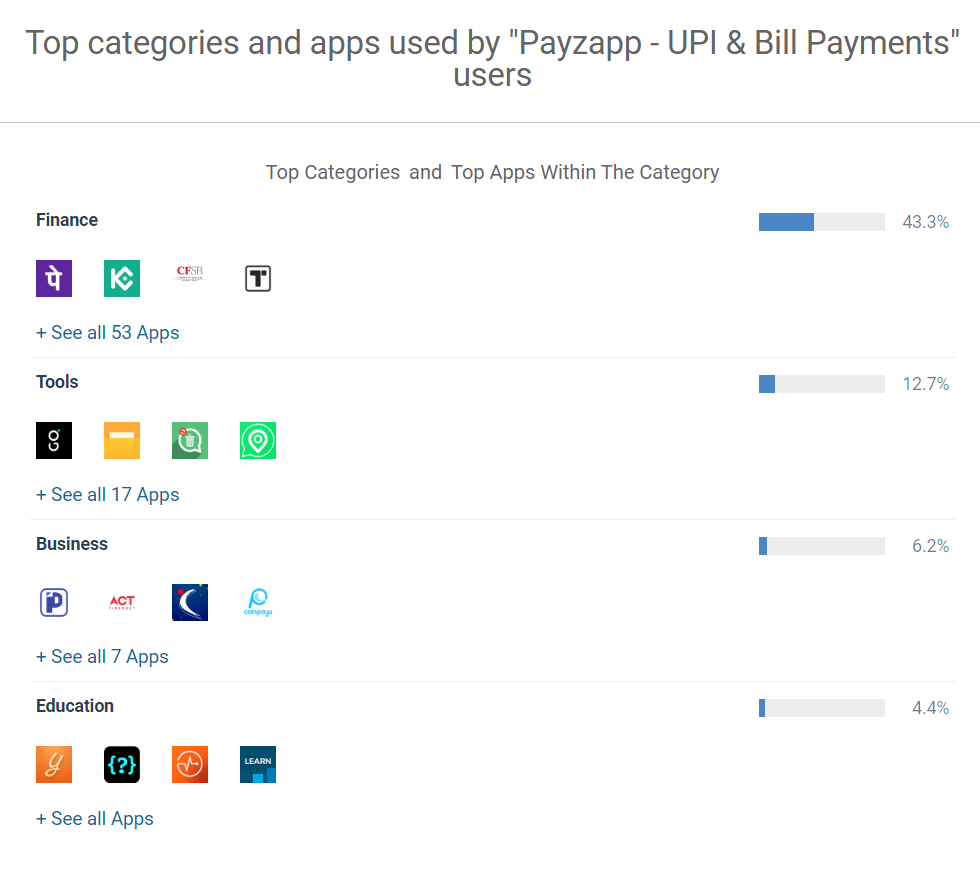
Task: Open the coinpayu app icon
Action: point(257,602)
